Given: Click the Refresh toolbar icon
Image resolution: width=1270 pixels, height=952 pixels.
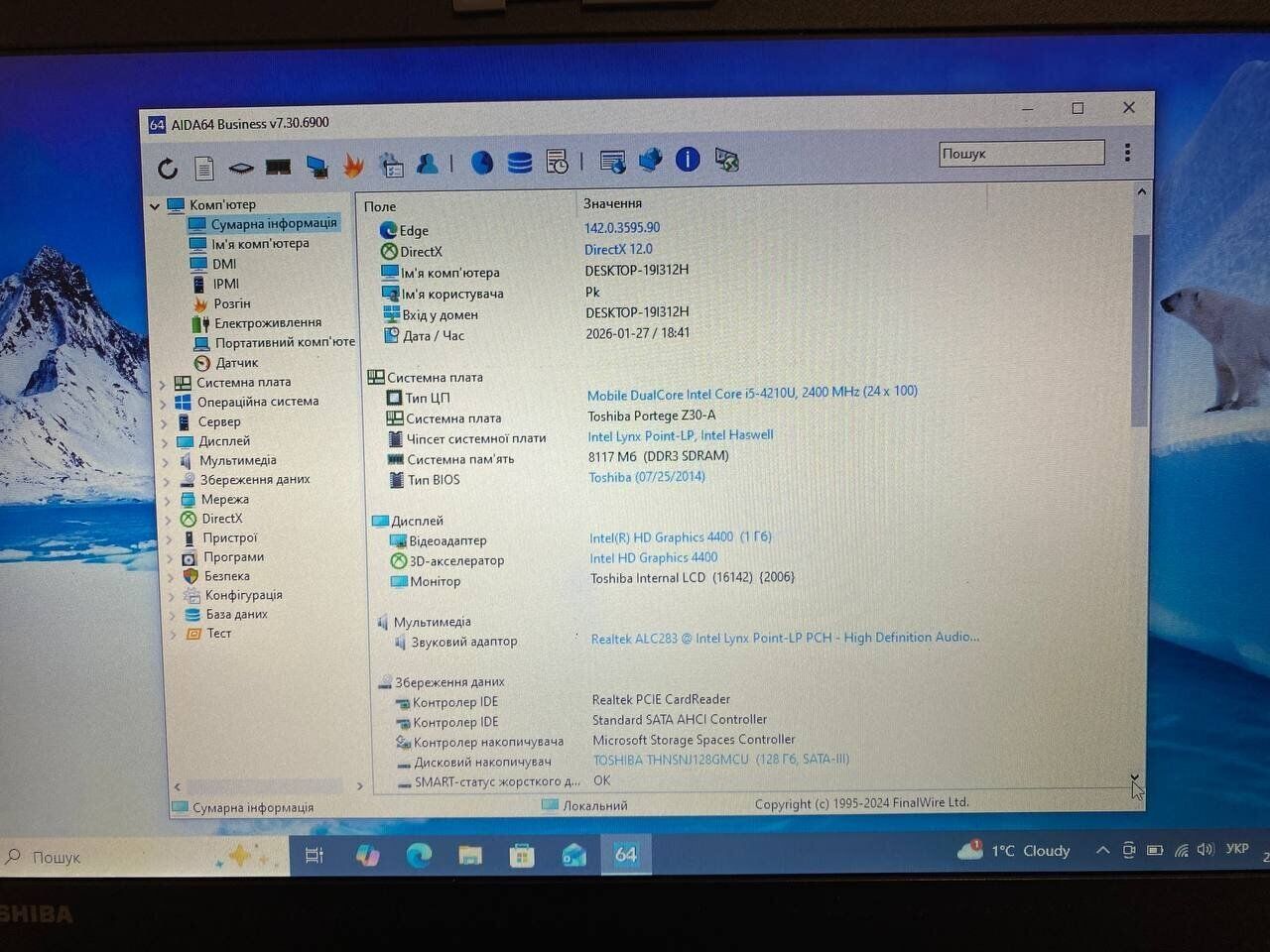Looking at the screenshot, I should 167,168.
